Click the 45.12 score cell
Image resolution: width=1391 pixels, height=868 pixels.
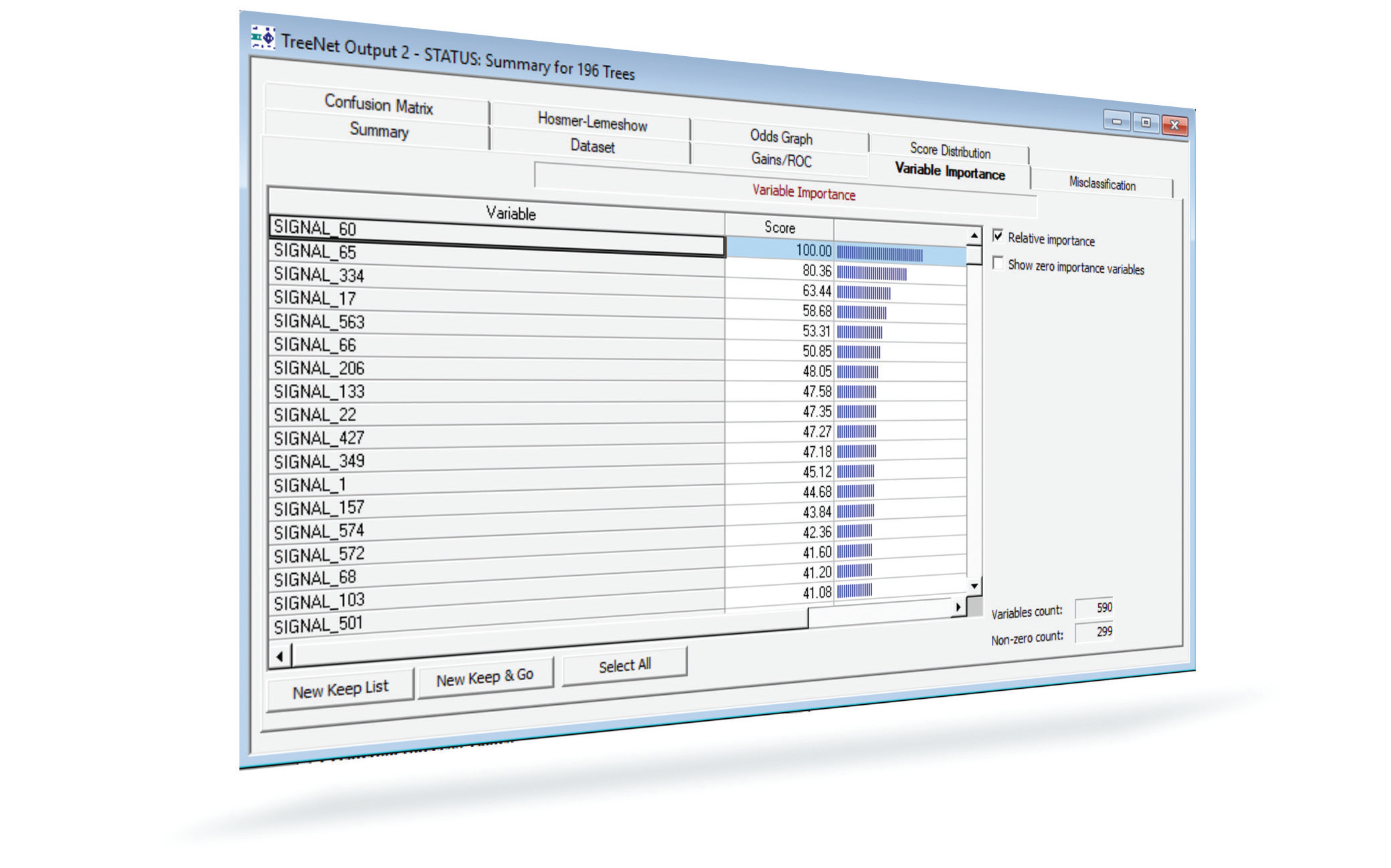pos(780,471)
